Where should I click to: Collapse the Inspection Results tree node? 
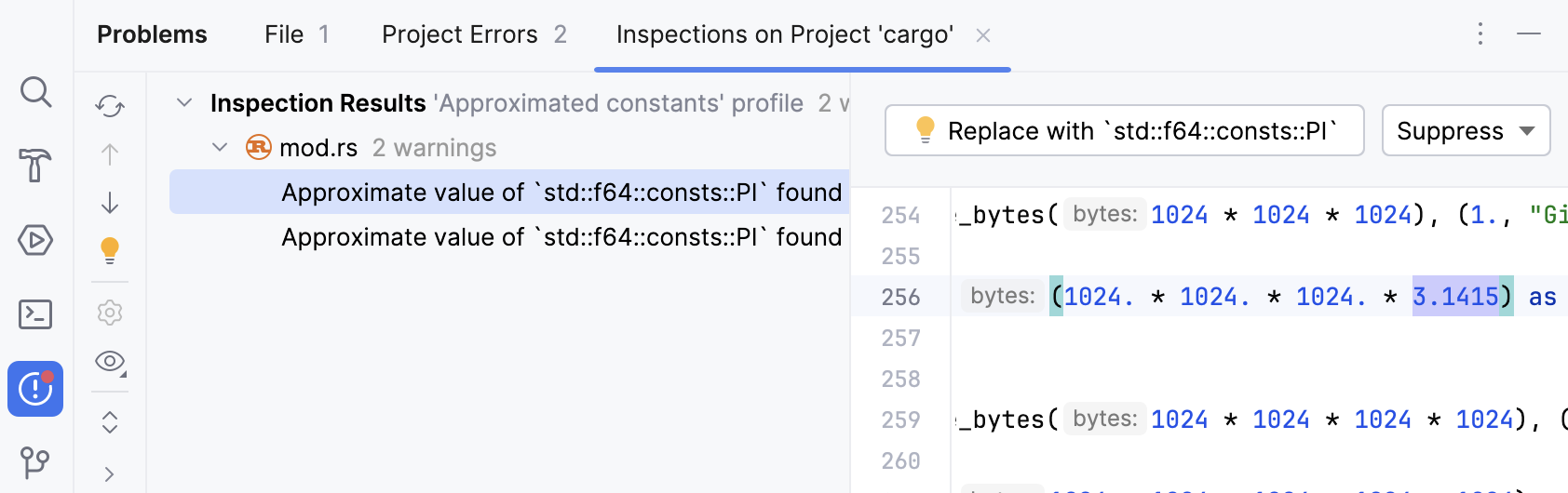[x=184, y=102]
